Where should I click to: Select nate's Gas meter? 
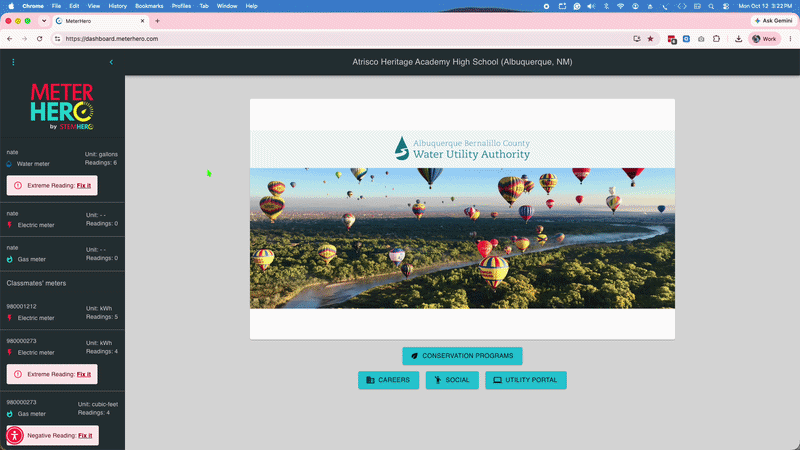62,254
